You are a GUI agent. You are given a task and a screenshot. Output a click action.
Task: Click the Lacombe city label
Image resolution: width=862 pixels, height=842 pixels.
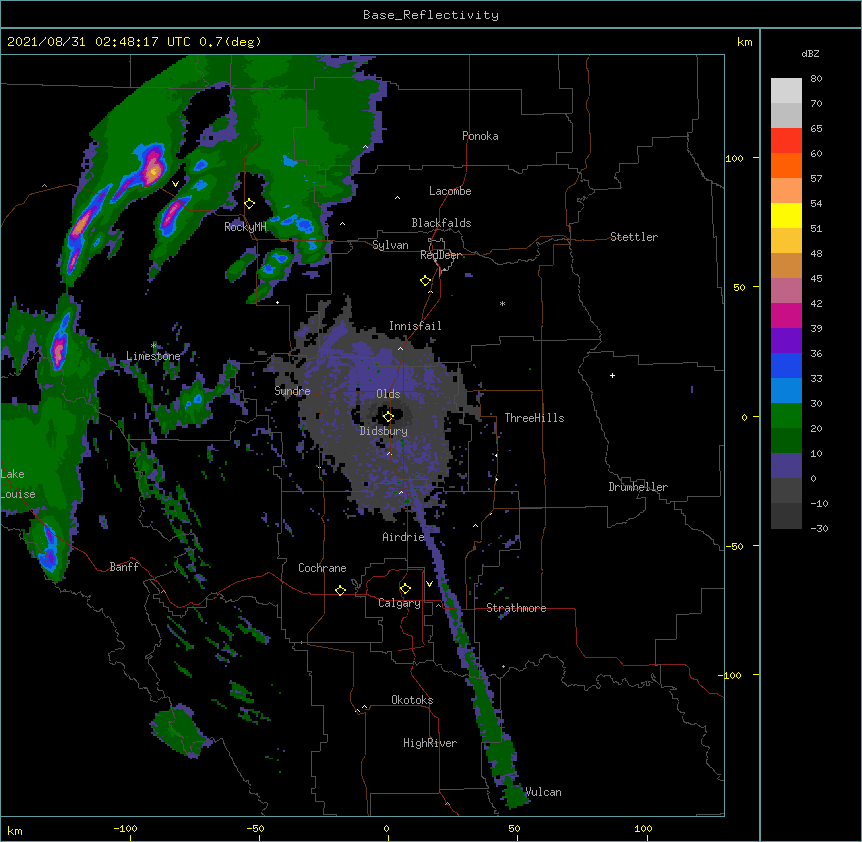(x=450, y=191)
